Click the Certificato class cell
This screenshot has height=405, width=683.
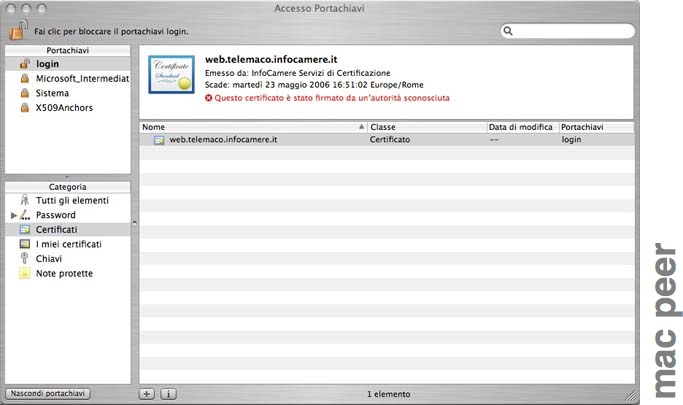point(390,139)
